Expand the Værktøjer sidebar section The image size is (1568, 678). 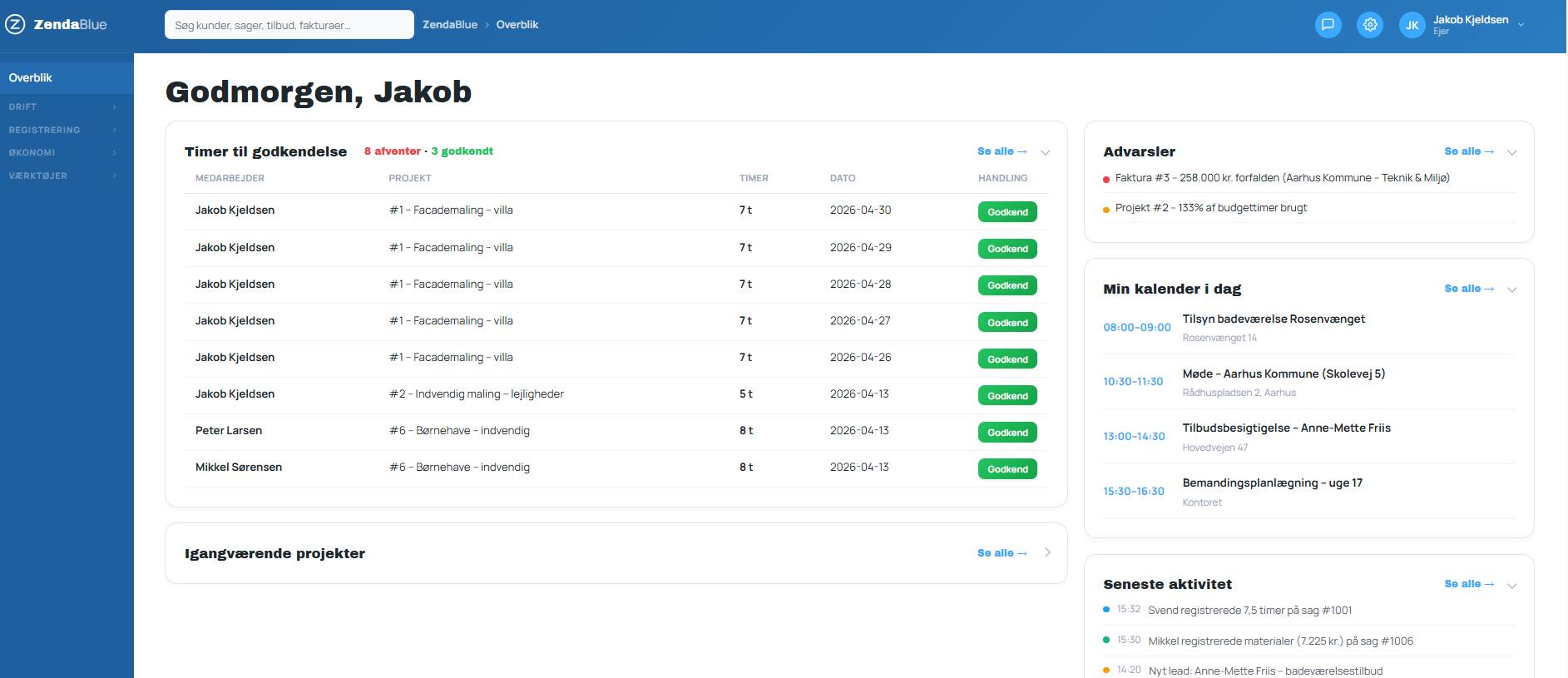point(62,176)
